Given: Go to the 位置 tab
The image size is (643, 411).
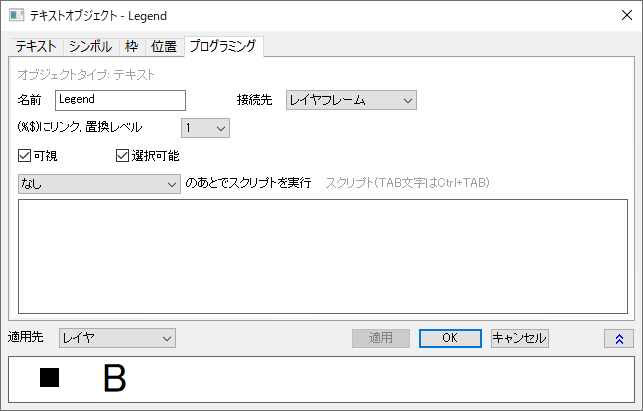Looking at the screenshot, I should click(x=164, y=46).
